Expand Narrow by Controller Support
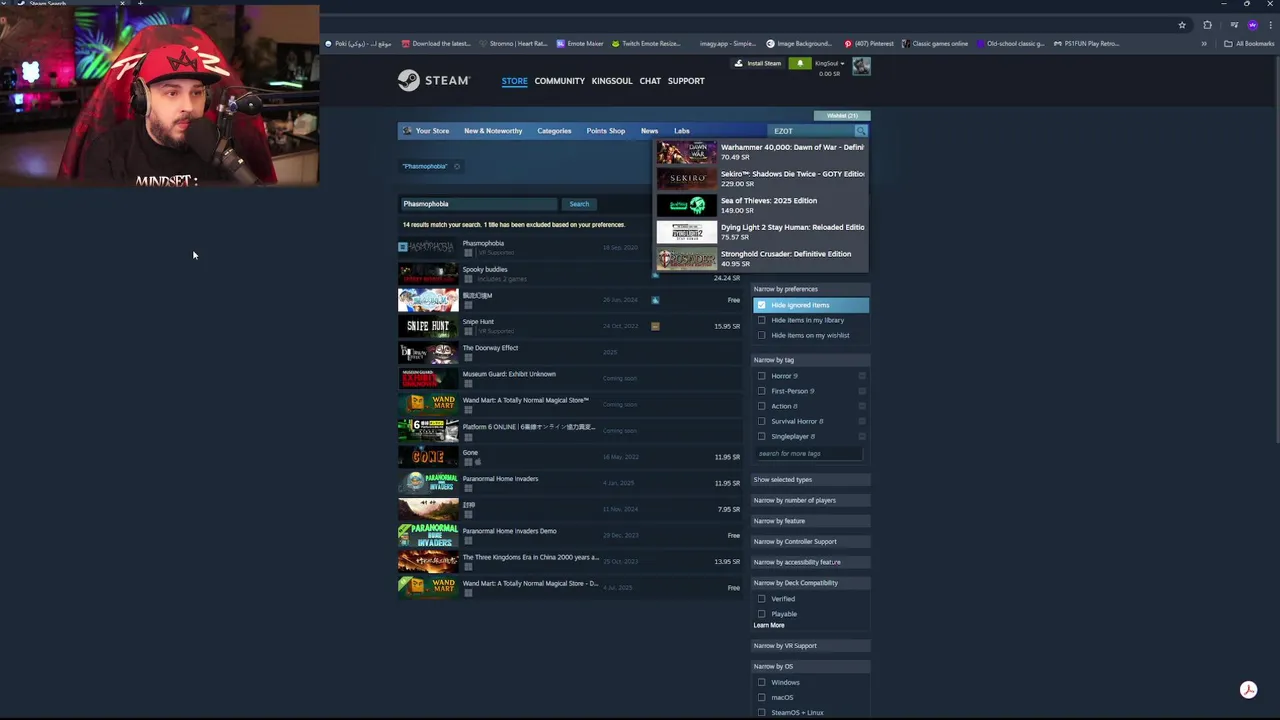Image resolution: width=1280 pixels, height=720 pixels. click(811, 542)
